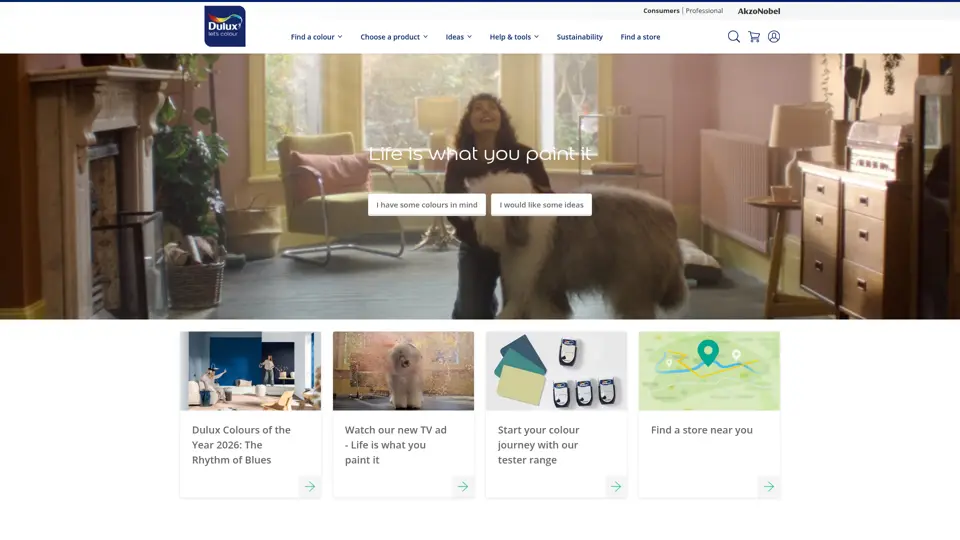Open 'Dulux Colours of the Year 2026' title

click(241, 444)
